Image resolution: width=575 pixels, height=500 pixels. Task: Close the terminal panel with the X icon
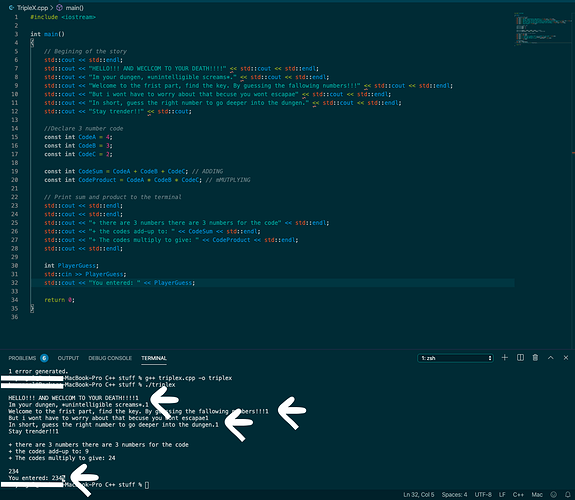[x=565, y=358]
